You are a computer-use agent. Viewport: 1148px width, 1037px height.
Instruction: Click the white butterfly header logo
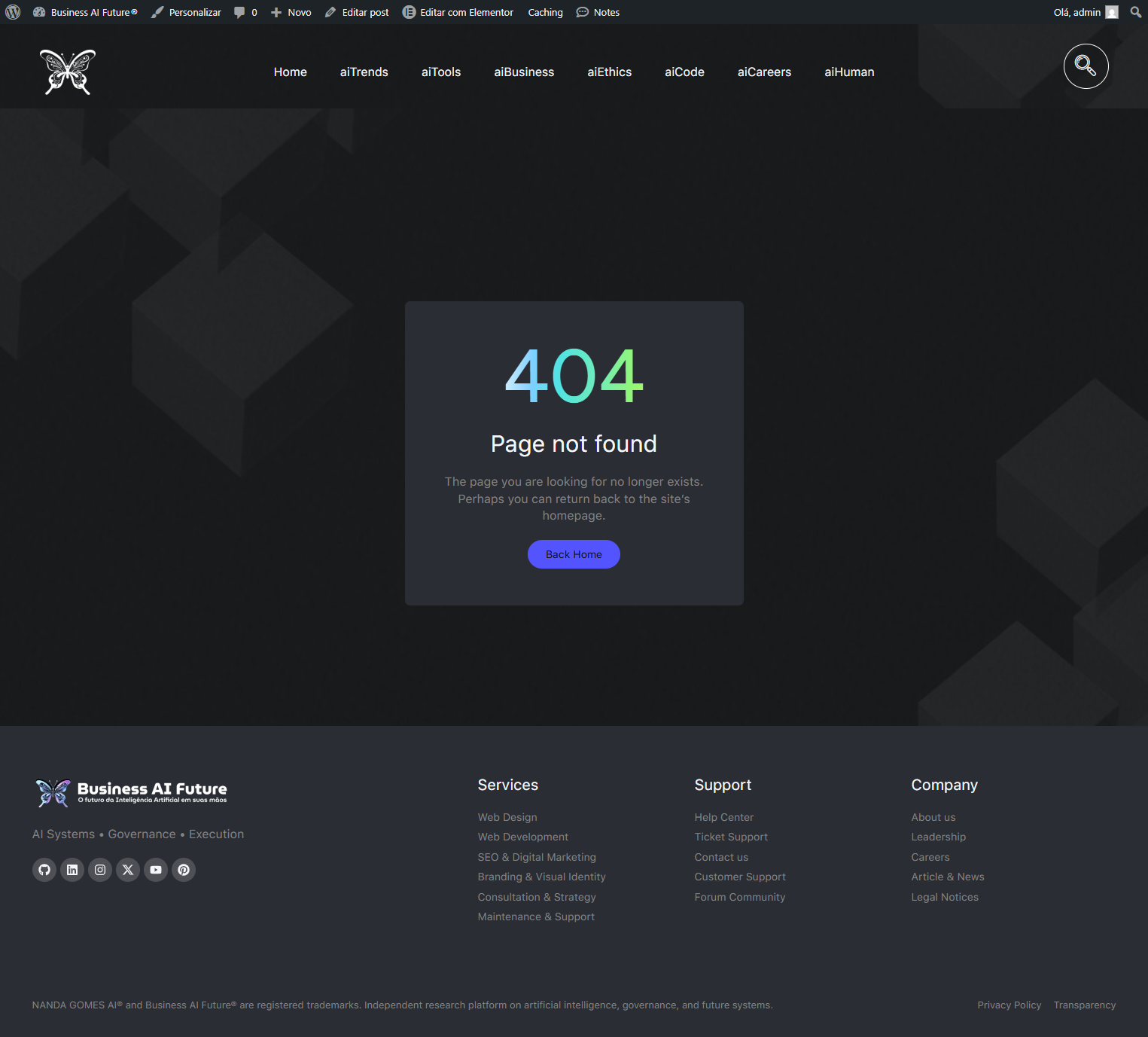tap(68, 72)
